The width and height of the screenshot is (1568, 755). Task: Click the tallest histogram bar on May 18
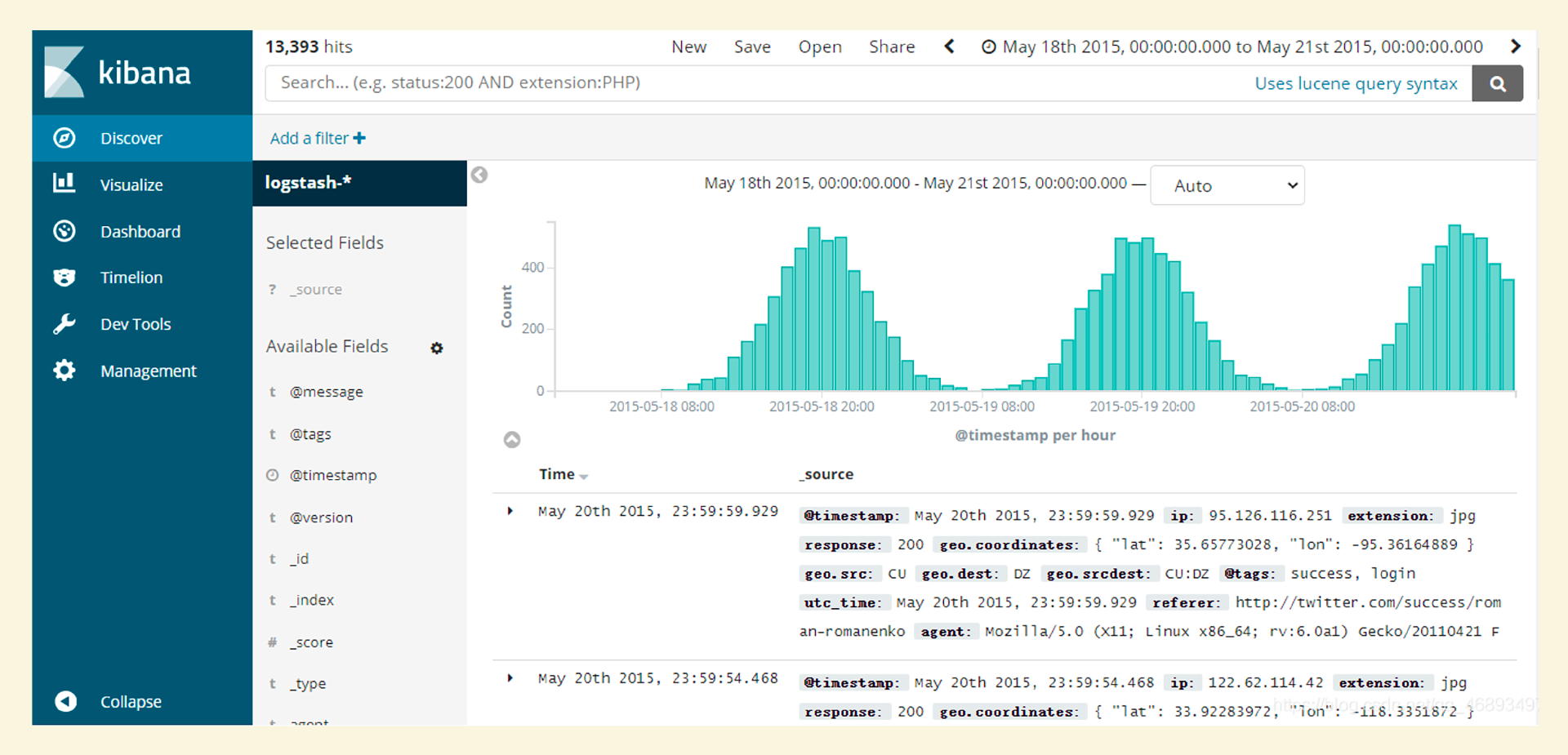[x=813, y=309]
